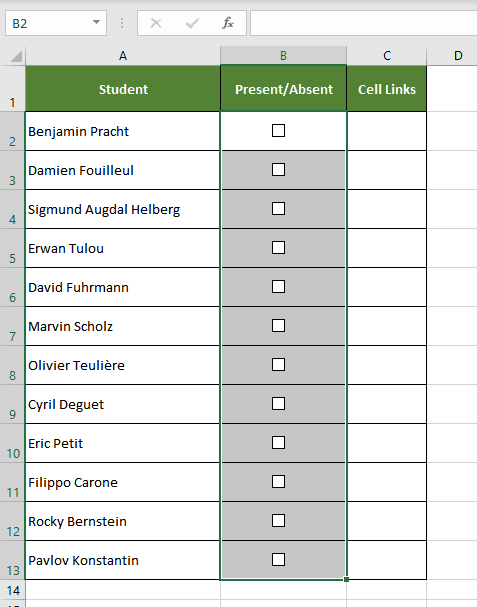The width and height of the screenshot is (477, 607).
Task: Select column B header
Action: tap(283, 56)
